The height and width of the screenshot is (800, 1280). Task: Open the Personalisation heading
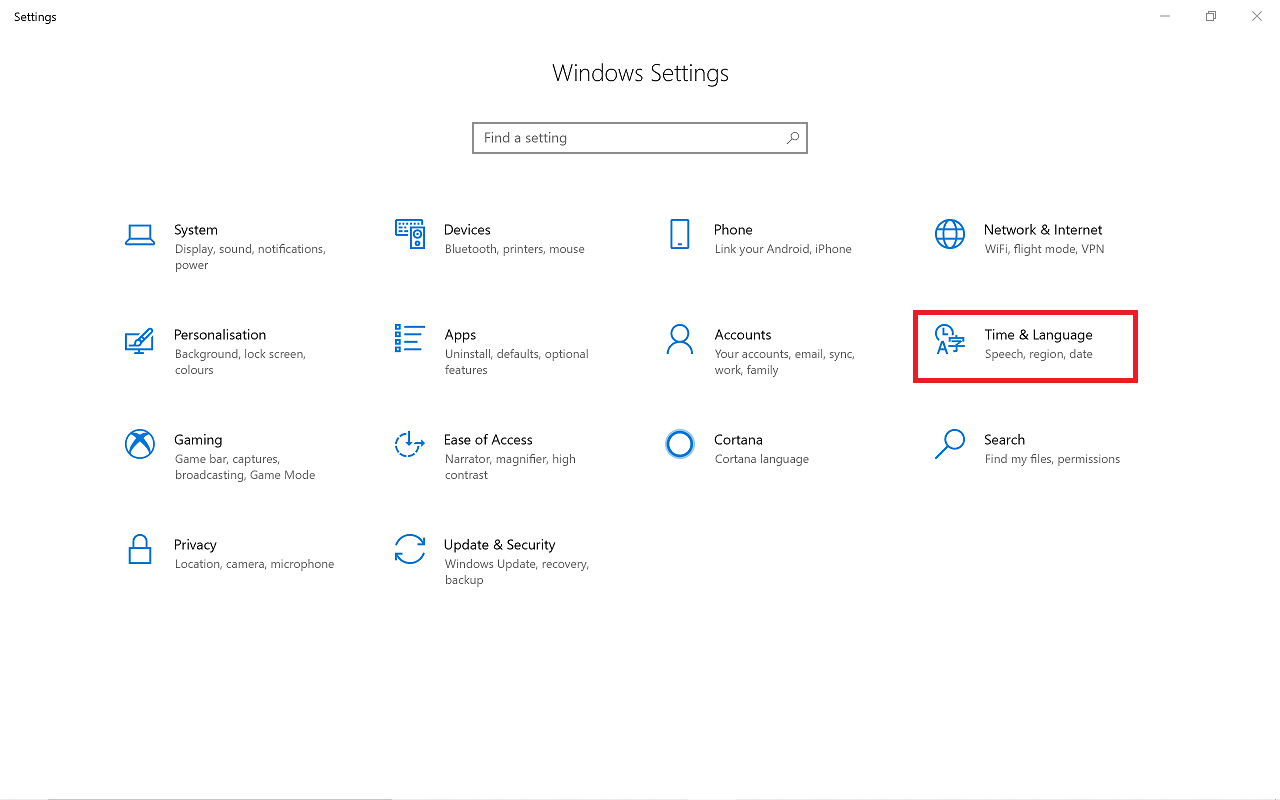(x=220, y=335)
